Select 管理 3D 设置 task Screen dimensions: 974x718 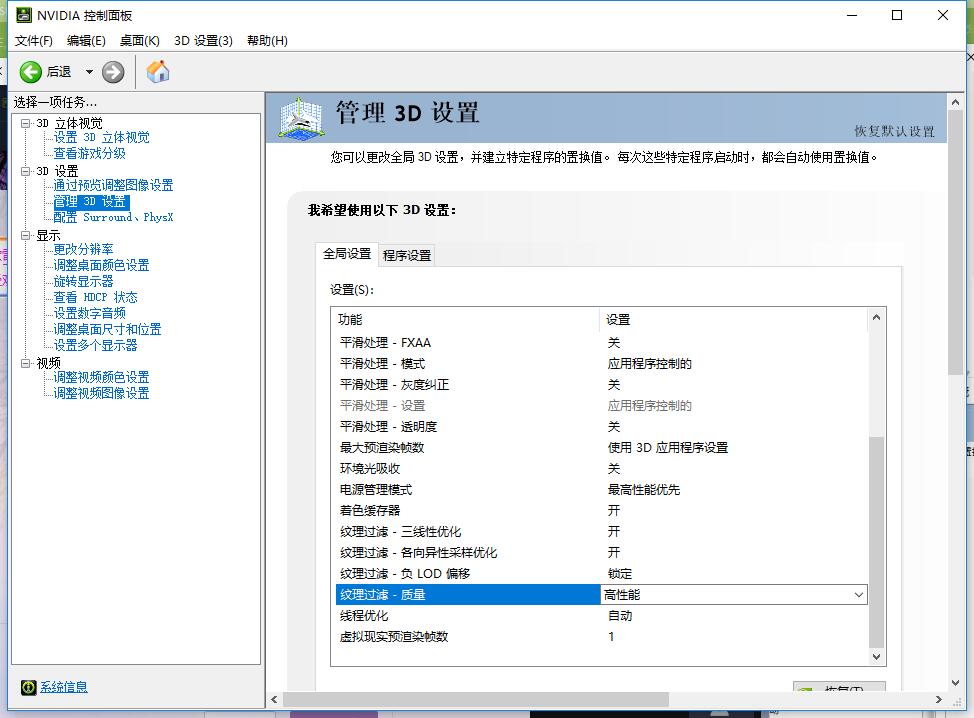click(91, 201)
